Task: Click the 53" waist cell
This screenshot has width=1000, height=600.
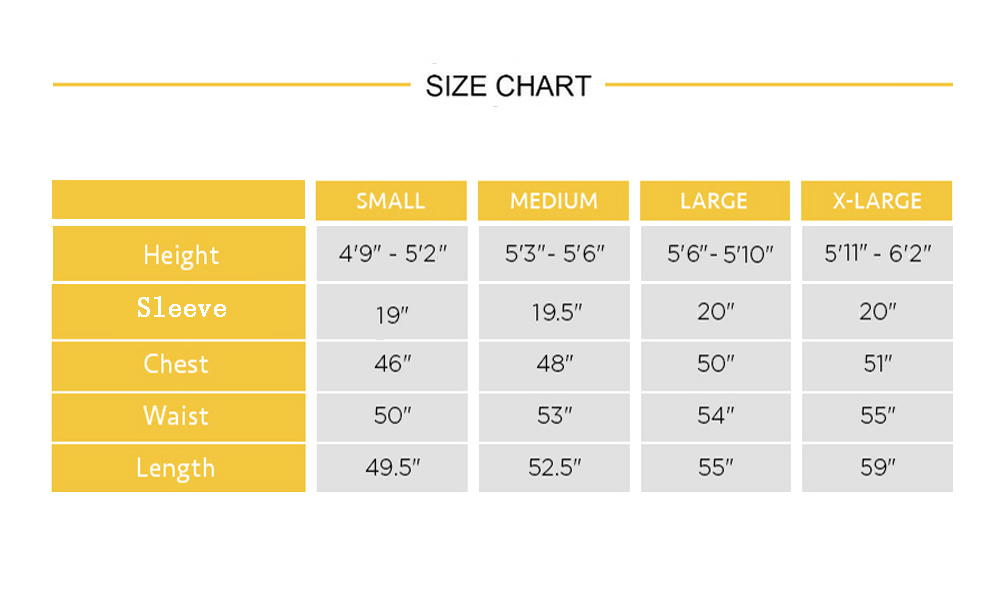Action: click(554, 418)
